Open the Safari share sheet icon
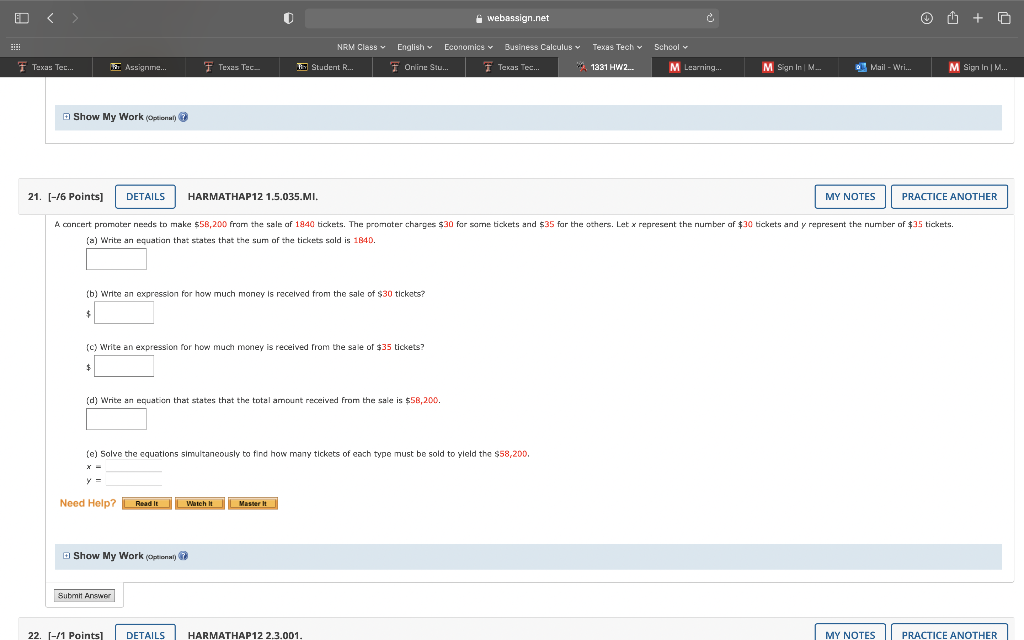The image size is (1024, 640). pos(953,17)
